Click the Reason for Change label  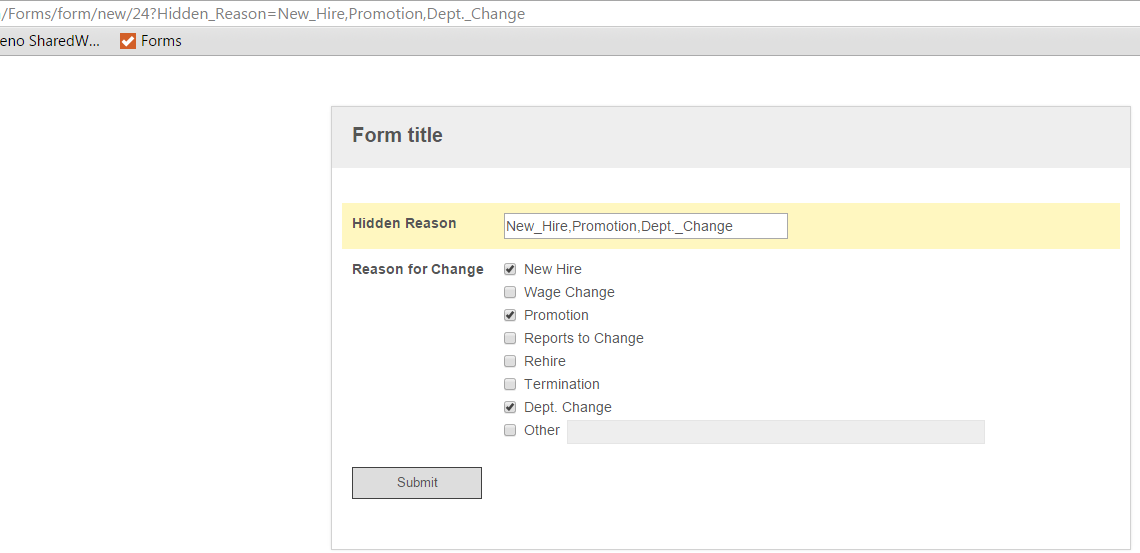tap(417, 270)
